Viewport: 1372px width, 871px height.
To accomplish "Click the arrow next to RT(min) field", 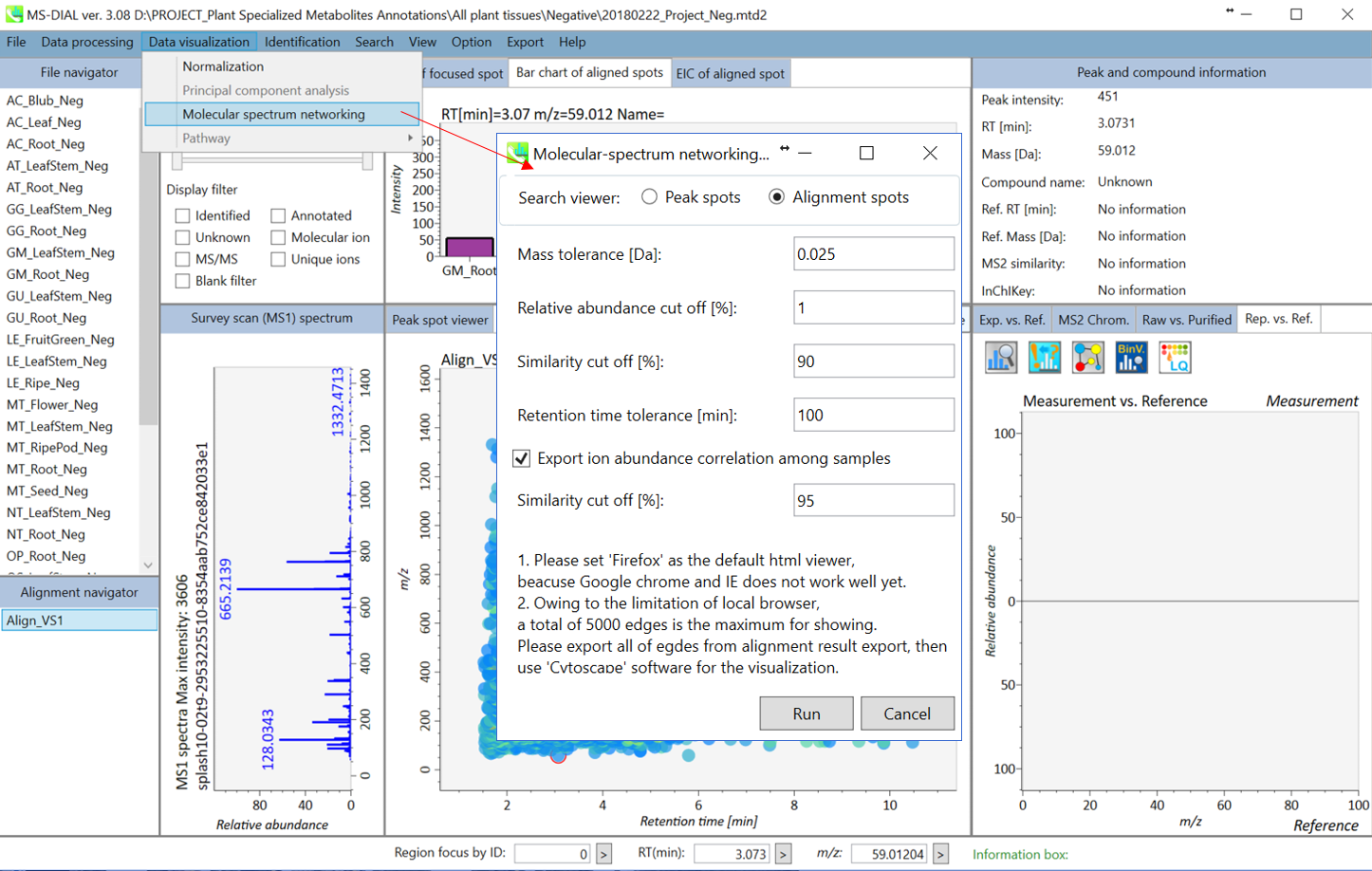I will pos(784,855).
